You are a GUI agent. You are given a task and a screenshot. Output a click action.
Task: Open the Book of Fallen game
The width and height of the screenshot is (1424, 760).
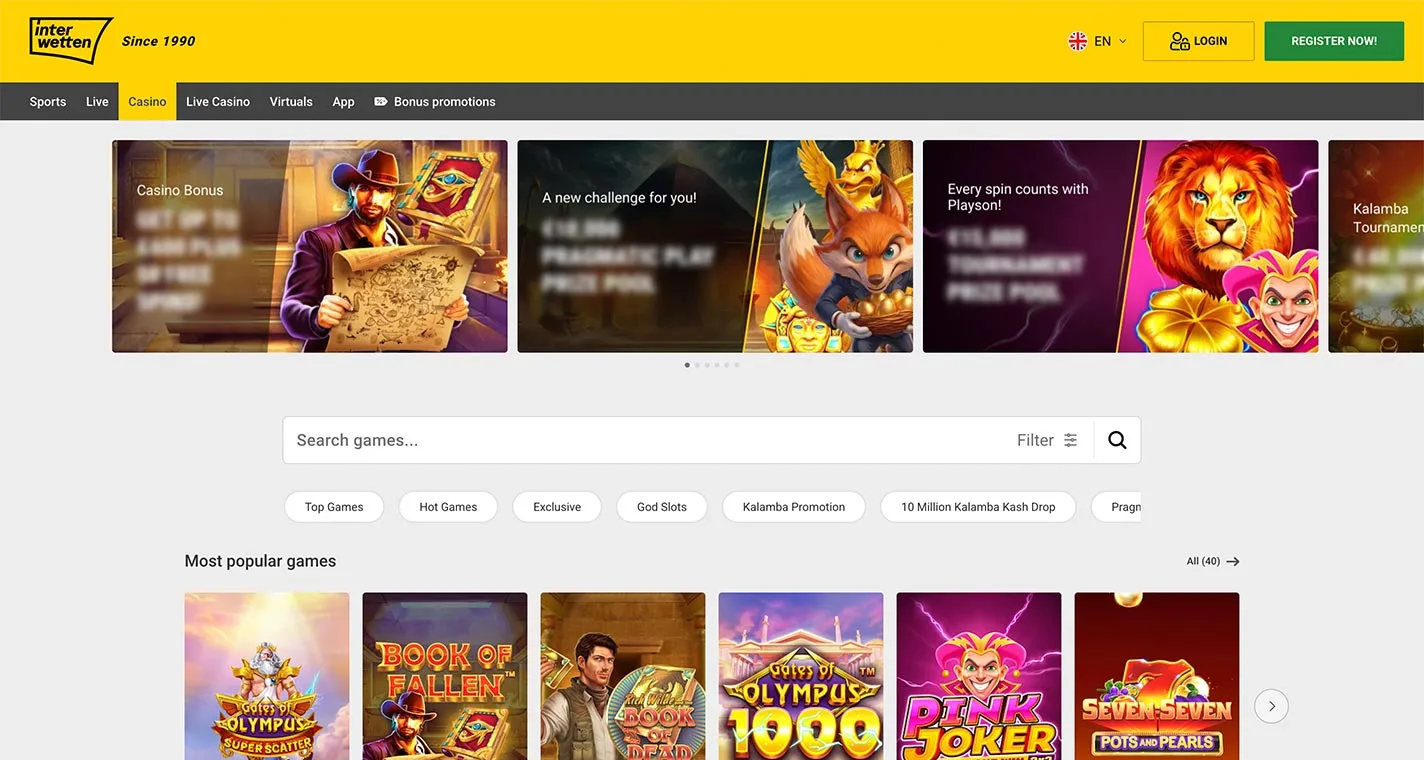pyautogui.click(x=445, y=676)
